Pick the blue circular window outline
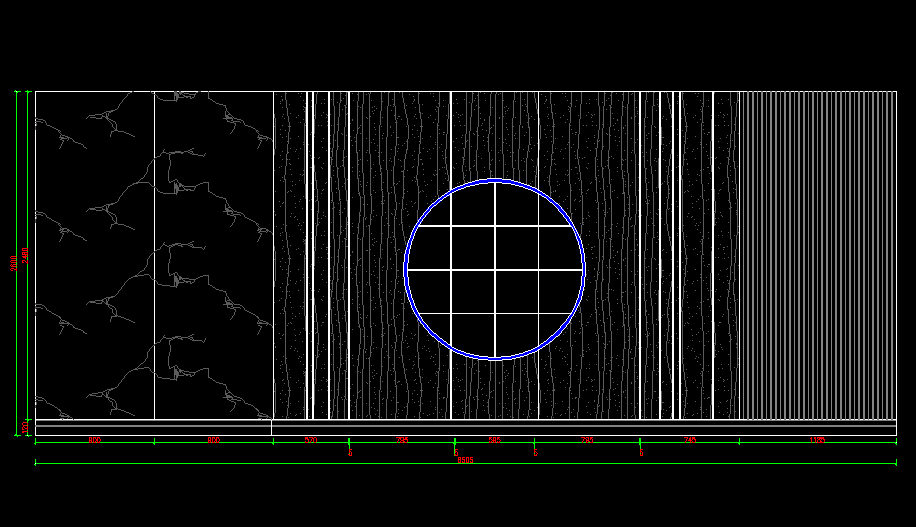This screenshot has height=527, width=916. pos(494,269)
